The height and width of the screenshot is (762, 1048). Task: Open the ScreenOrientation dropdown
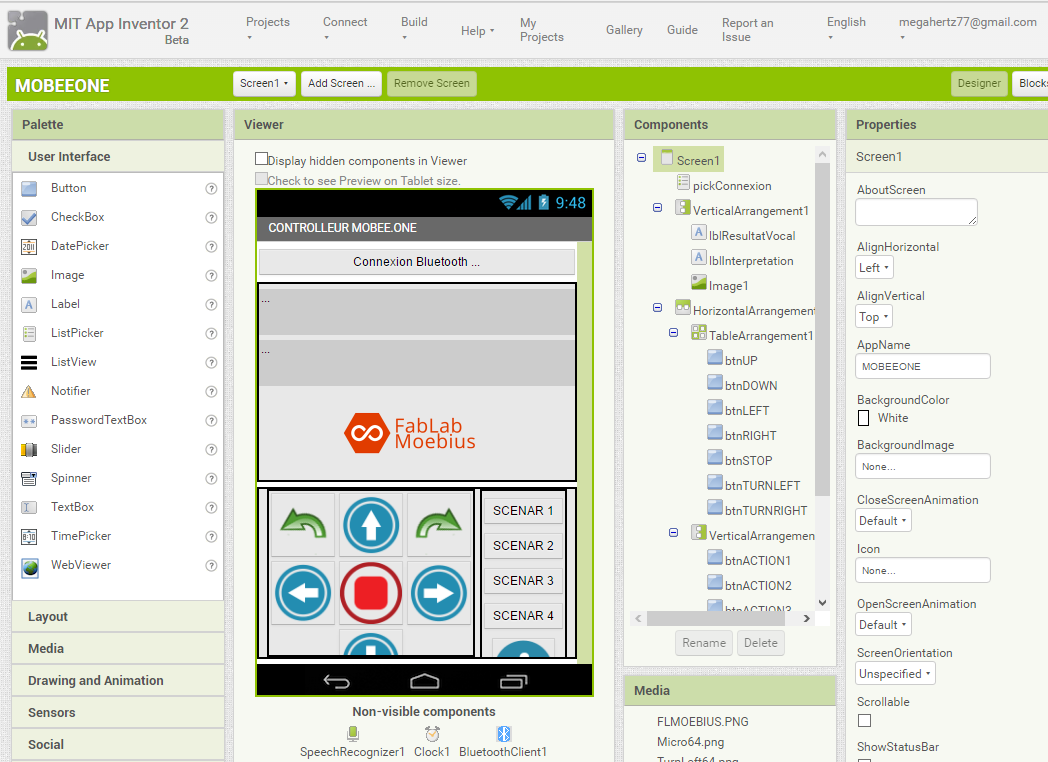coord(895,674)
